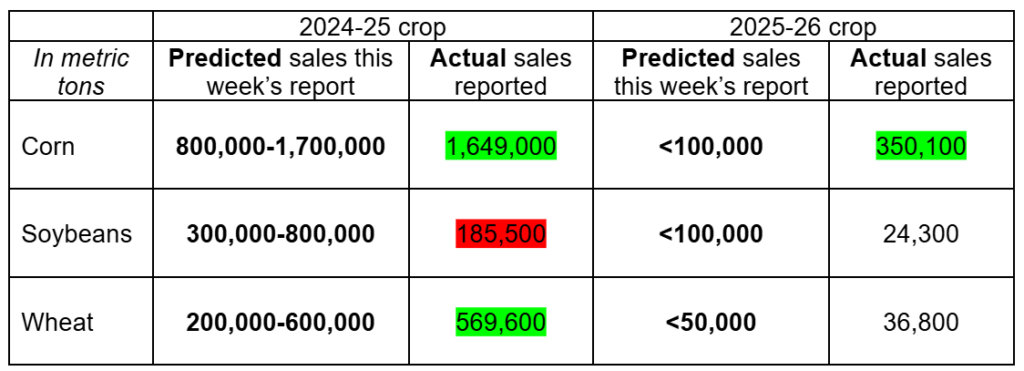Select the 2024-25 'Actual sales reported' header
The image size is (1024, 371).
point(500,72)
